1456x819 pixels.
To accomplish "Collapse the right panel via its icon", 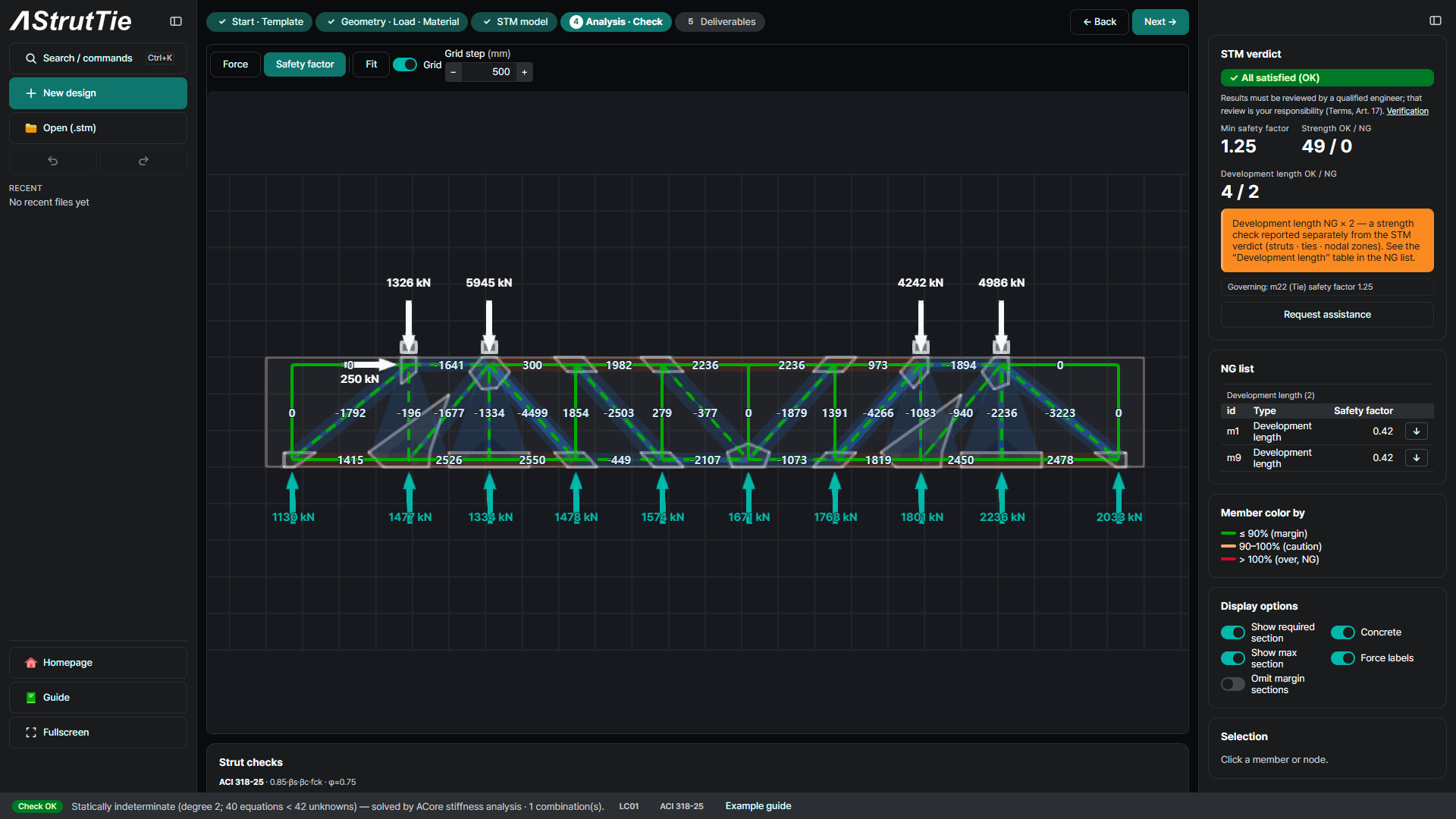I will pyautogui.click(x=1436, y=20).
